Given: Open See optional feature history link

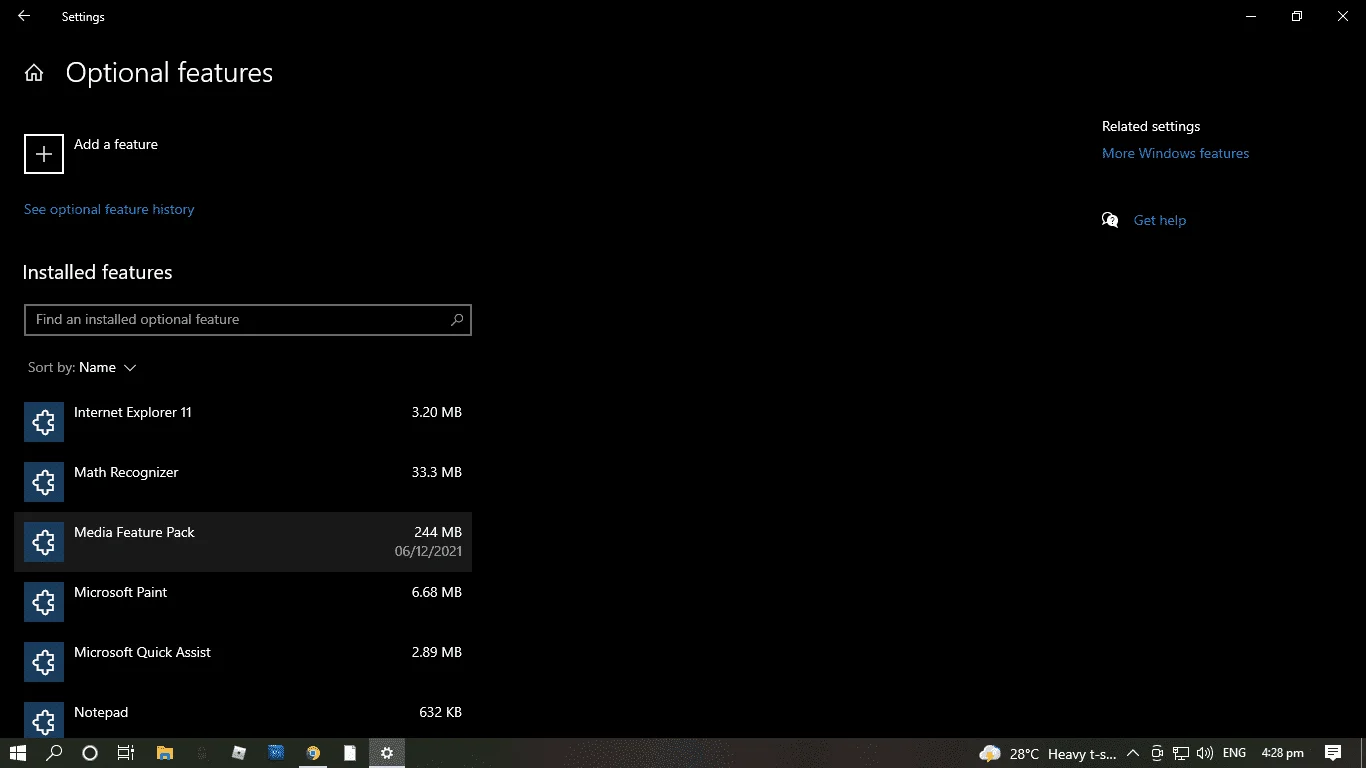Looking at the screenshot, I should point(109,209).
